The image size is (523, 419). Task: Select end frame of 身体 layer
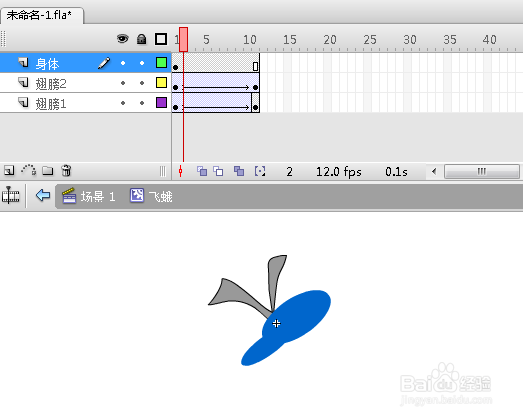pyautogui.click(x=255, y=63)
